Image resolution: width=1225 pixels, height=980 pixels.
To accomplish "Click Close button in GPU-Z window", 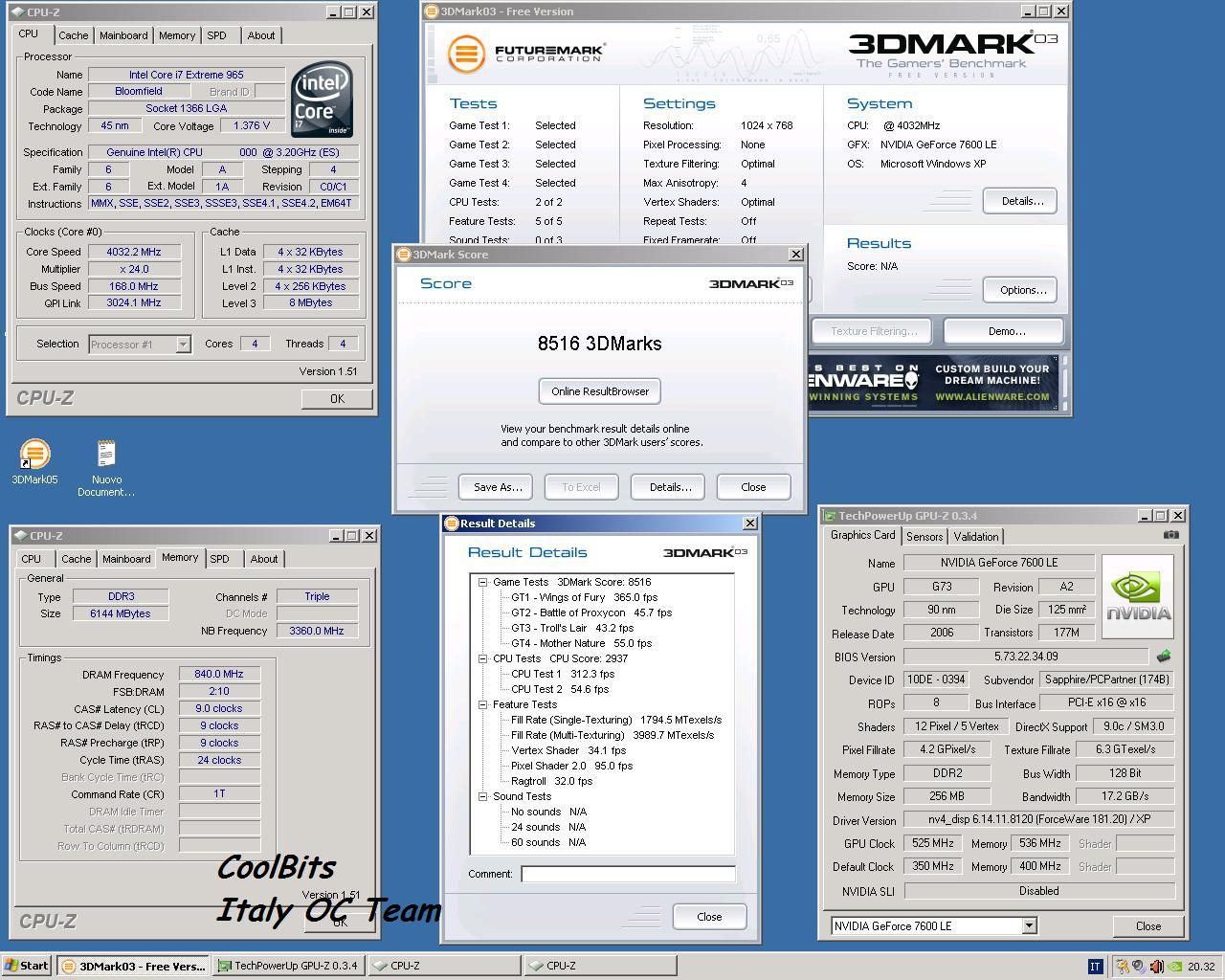I will pyautogui.click(x=1147, y=926).
